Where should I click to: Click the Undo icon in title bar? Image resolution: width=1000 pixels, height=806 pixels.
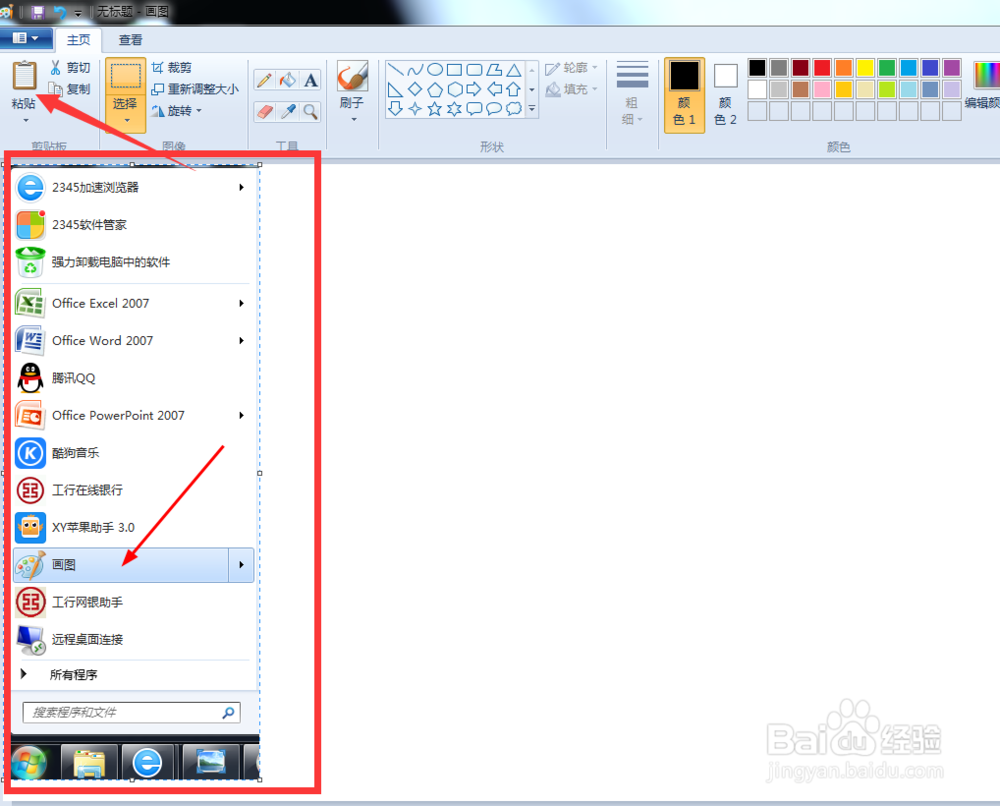59,12
